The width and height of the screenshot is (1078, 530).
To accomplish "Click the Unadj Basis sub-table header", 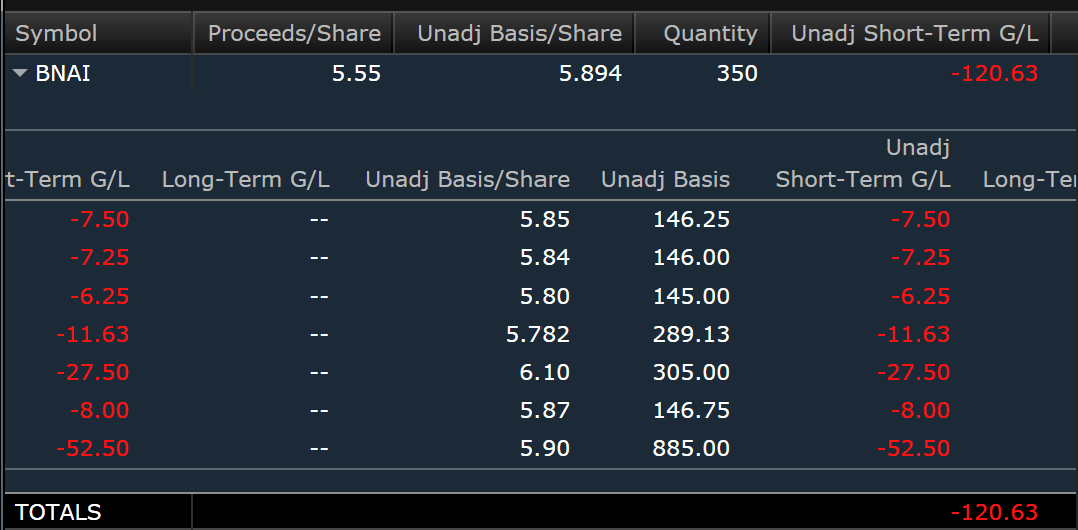I will coord(665,180).
